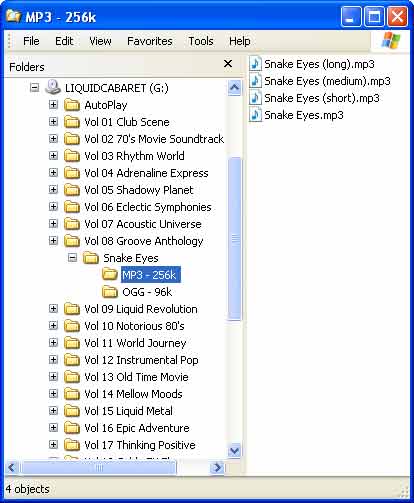Click Vol 17 Thinking Positive folder icon
Viewport: 414px width, 503px height.
[72, 445]
